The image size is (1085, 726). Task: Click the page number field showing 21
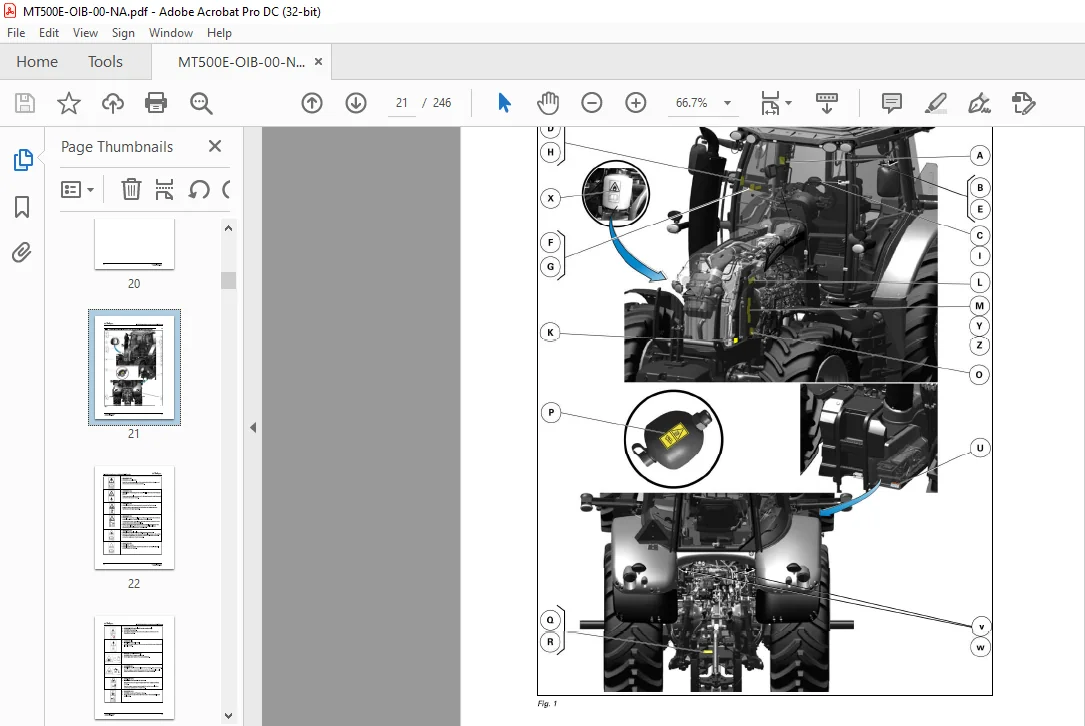coord(401,103)
